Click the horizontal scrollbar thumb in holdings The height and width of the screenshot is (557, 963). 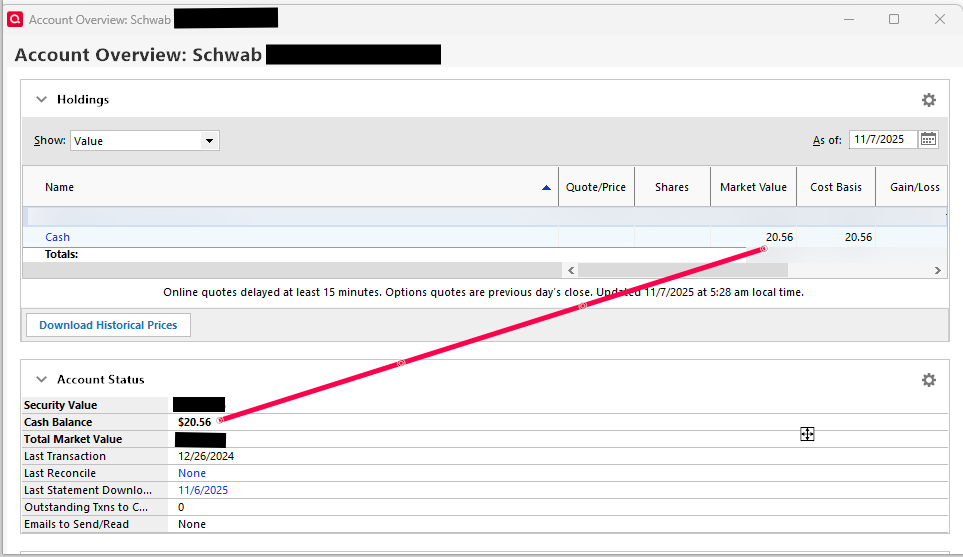pos(683,270)
